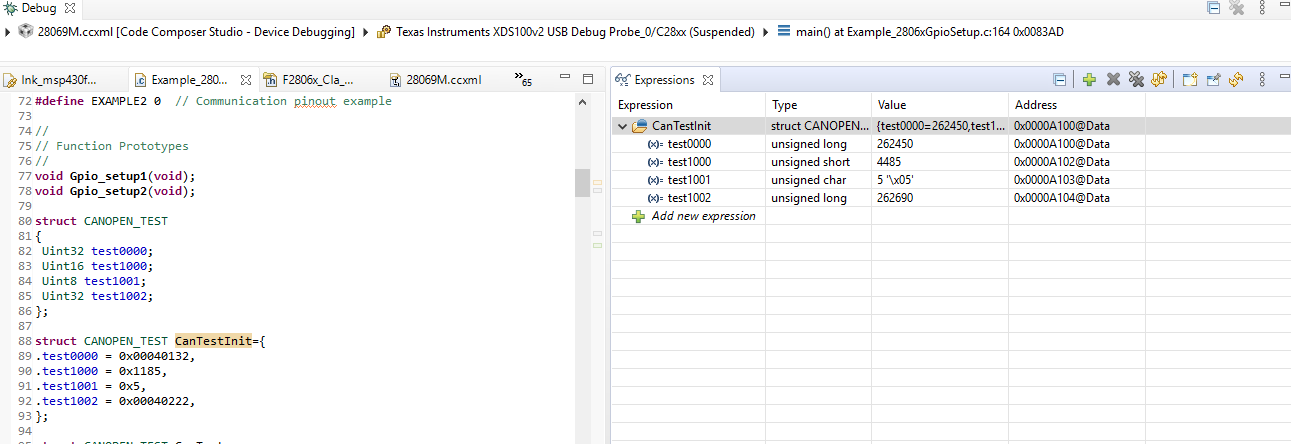Click Remove Selected Expression X icon
Viewport: 1291px width, 444px height.
(1113, 80)
